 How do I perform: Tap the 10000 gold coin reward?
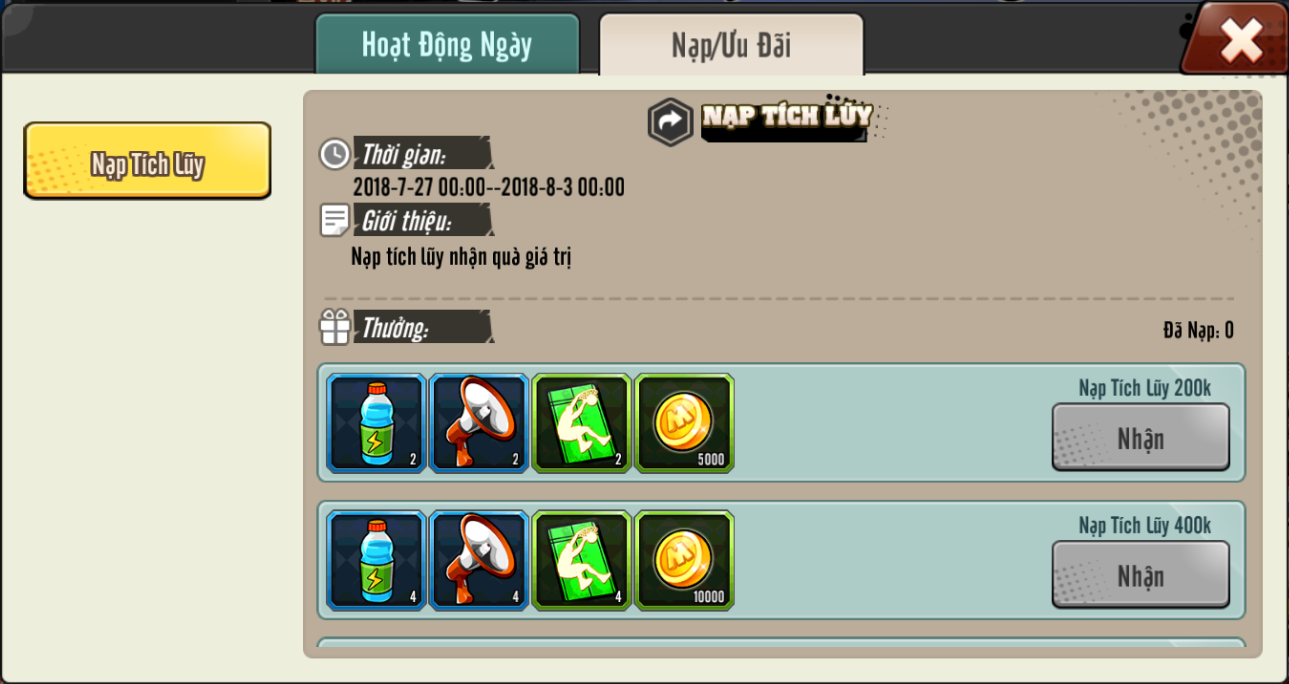click(685, 561)
